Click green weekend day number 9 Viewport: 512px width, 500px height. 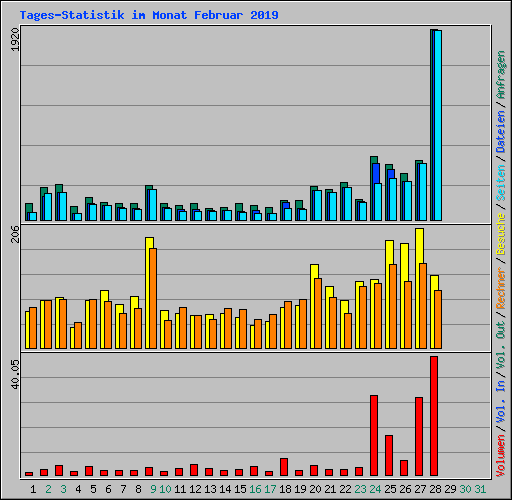153,489
